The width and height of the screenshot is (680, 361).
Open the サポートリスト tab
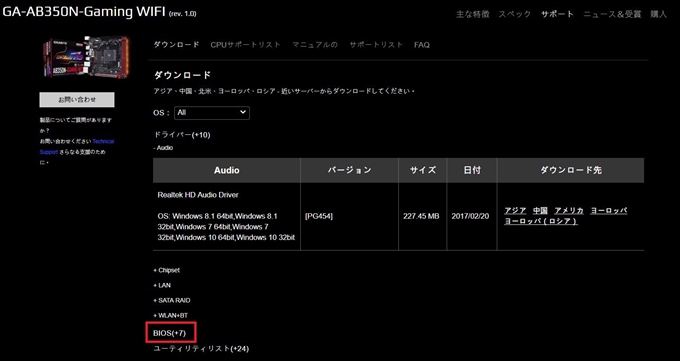(376, 45)
